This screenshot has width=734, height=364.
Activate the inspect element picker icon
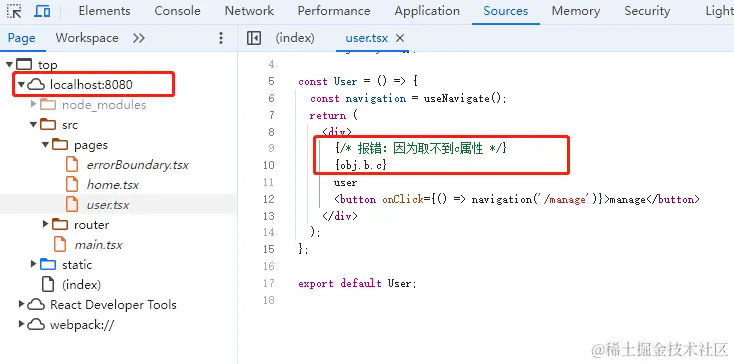click(x=15, y=11)
